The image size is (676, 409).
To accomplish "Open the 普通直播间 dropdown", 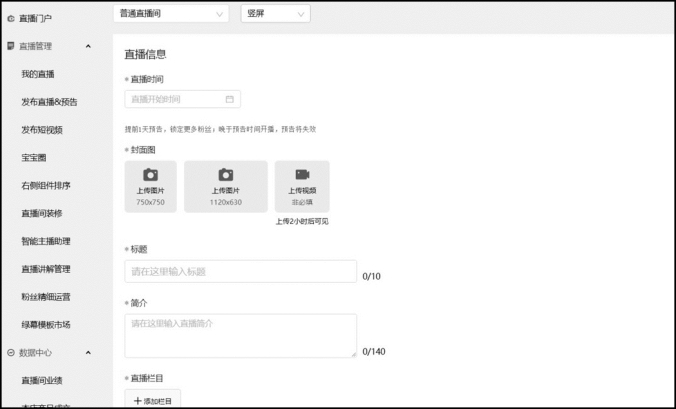I will point(171,13).
